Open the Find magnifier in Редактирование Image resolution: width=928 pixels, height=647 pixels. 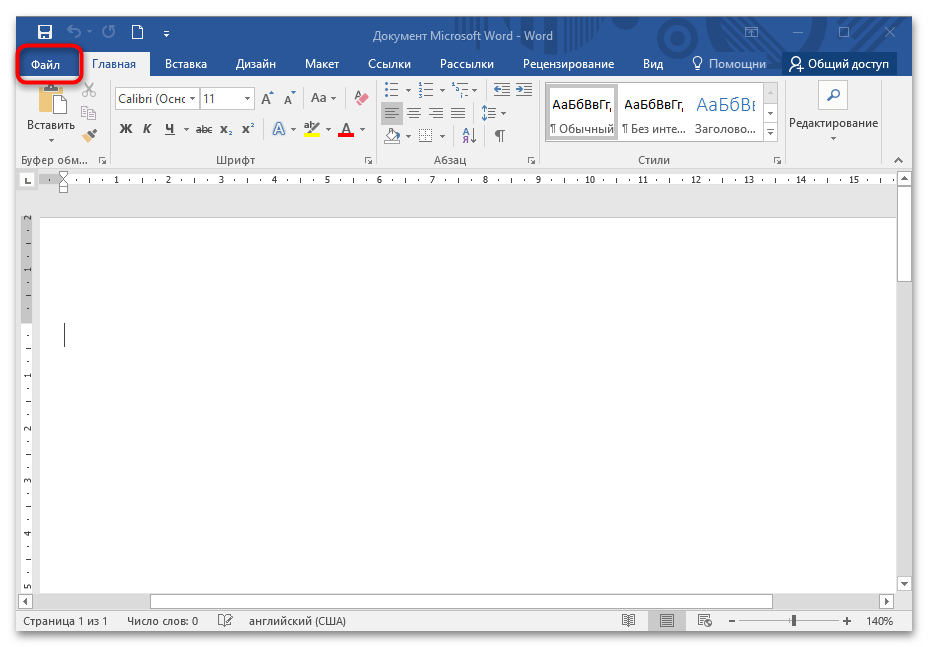pyautogui.click(x=832, y=97)
